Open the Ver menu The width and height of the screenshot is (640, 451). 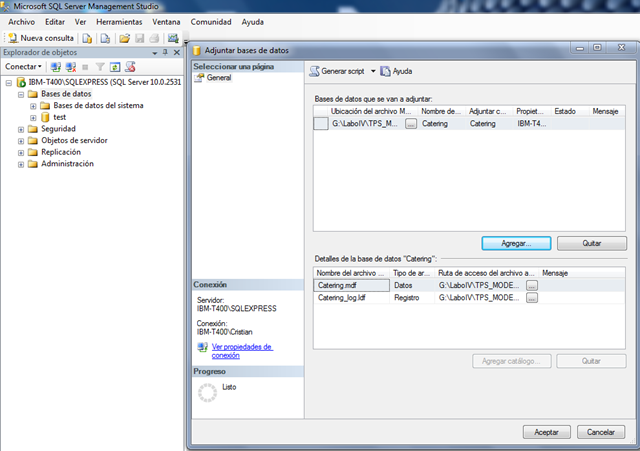click(80, 22)
